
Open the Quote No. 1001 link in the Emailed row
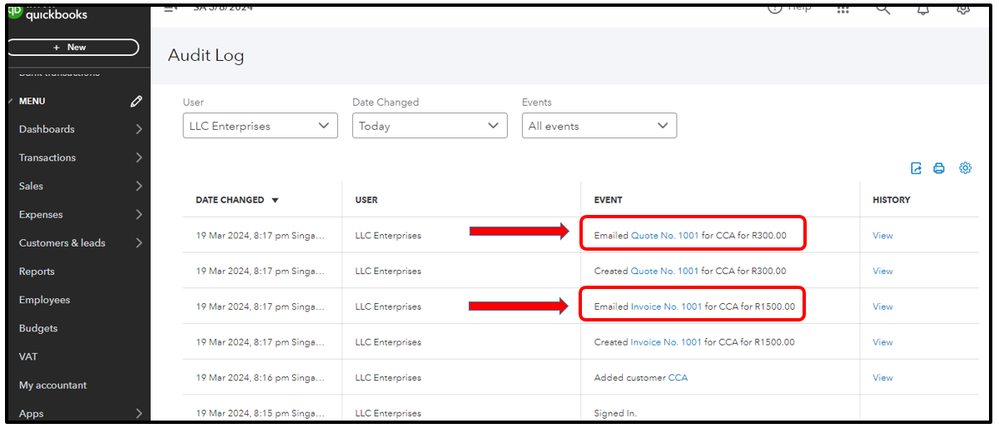(665, 236)
